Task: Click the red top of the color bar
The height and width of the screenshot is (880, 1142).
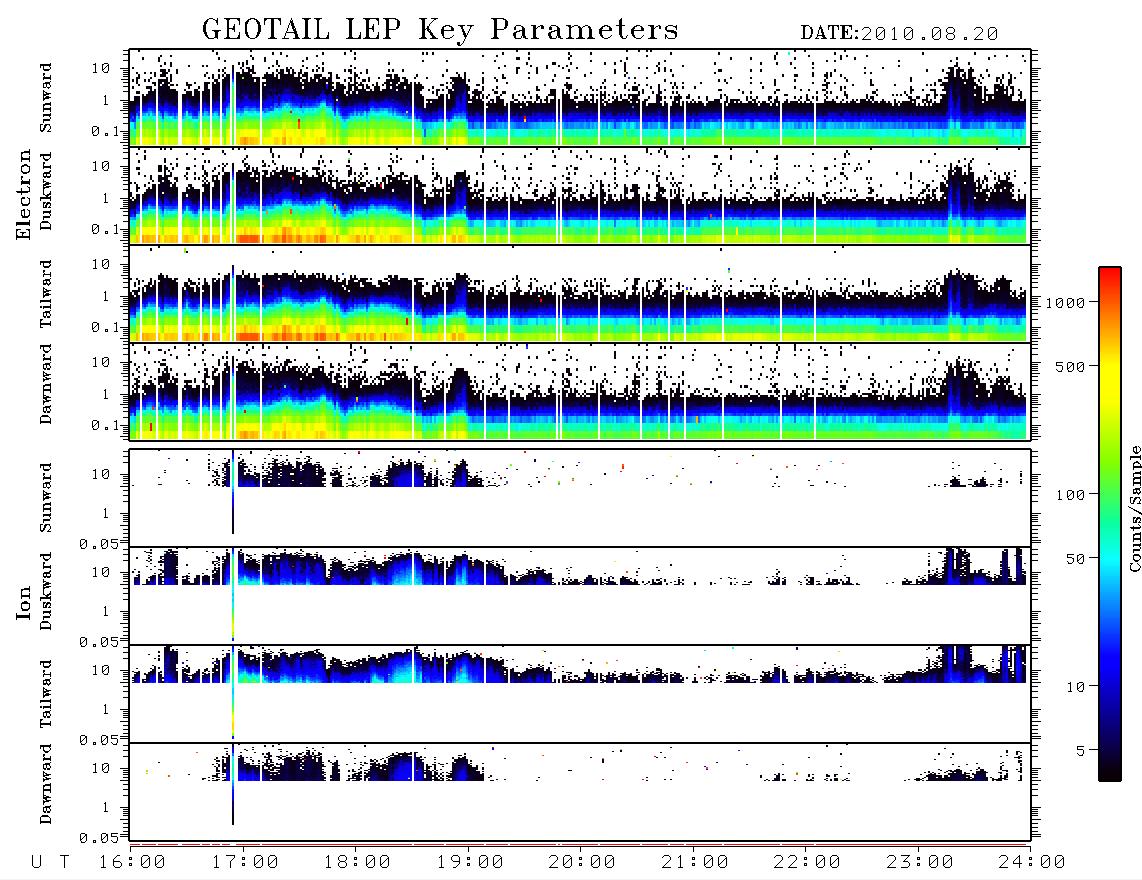Action: [x=1110, y=275]
